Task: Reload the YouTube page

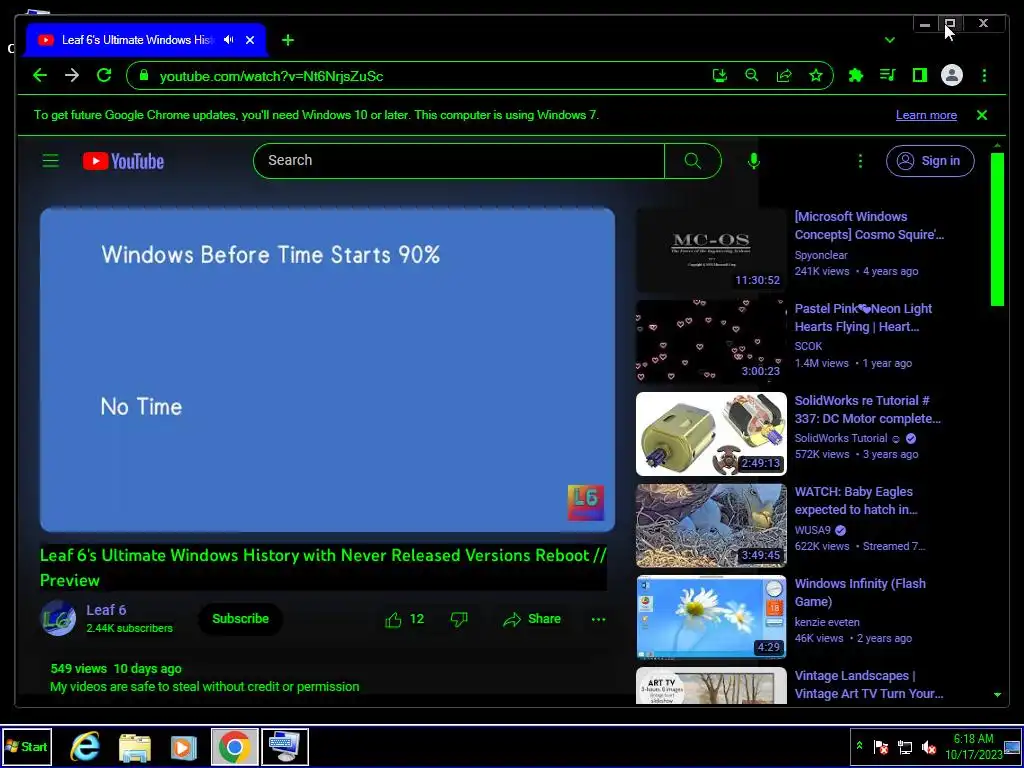Action: 104,76
